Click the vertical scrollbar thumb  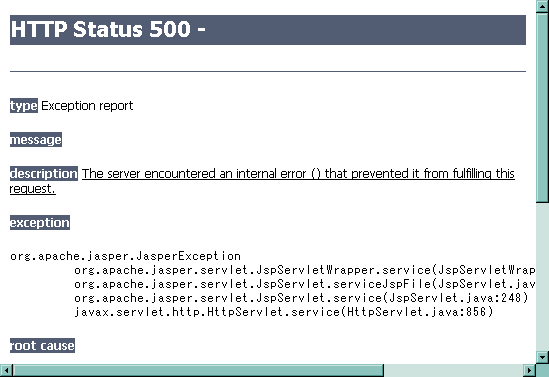click(x=542, y=107)
